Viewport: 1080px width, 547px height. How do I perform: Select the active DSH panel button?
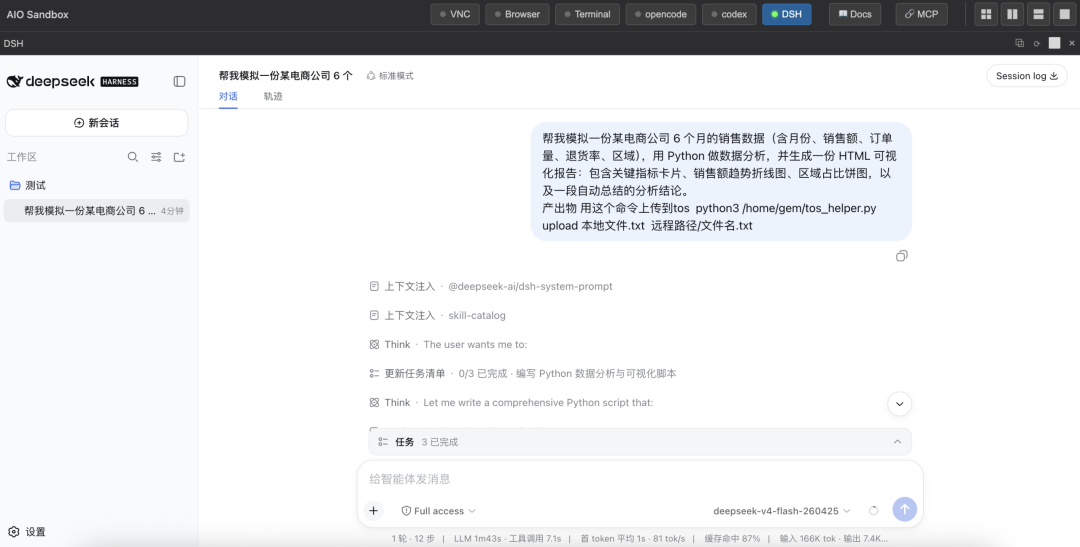[x=787, y=14]
